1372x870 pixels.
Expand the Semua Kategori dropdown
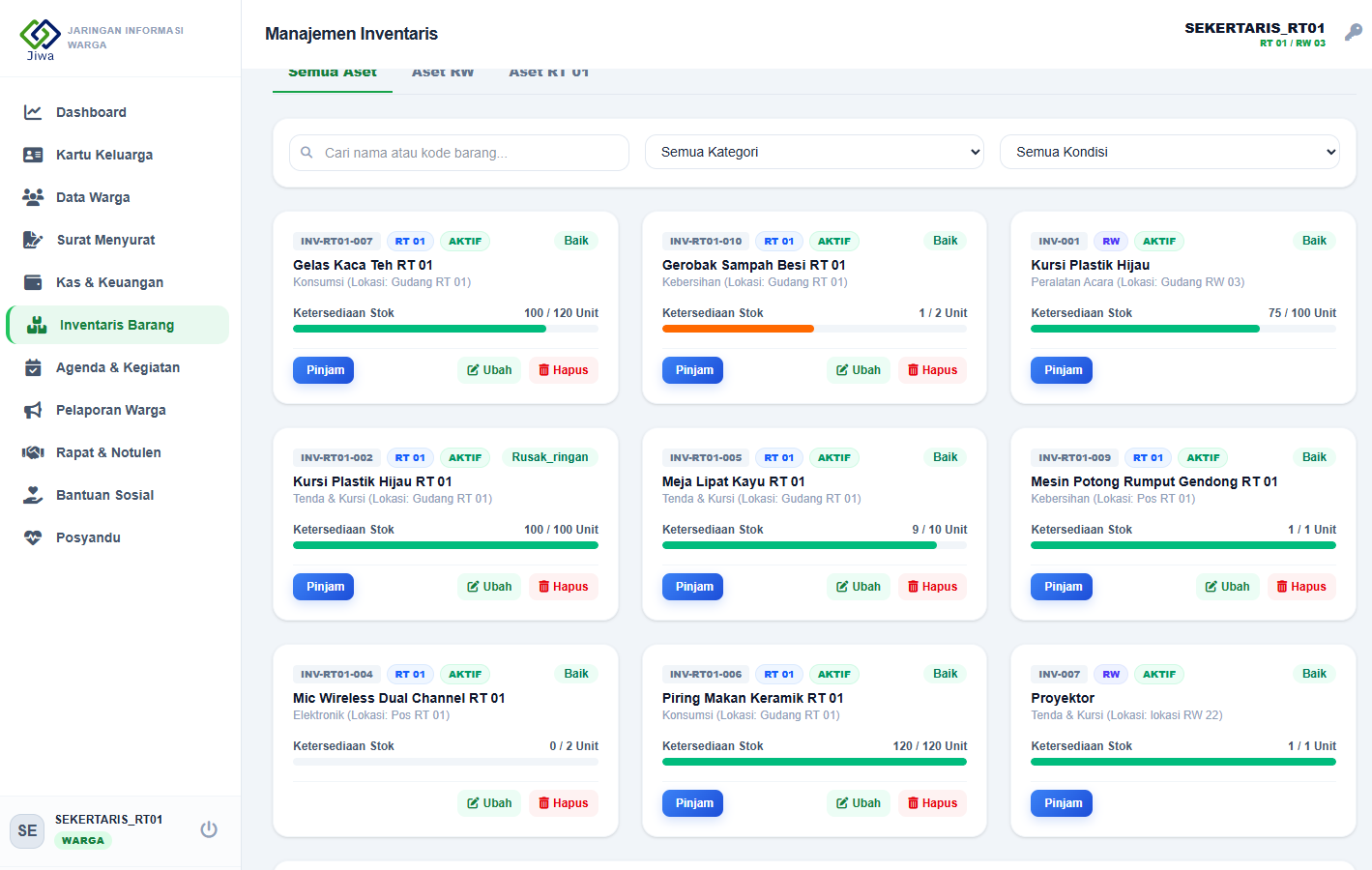(x=814, y=152)
